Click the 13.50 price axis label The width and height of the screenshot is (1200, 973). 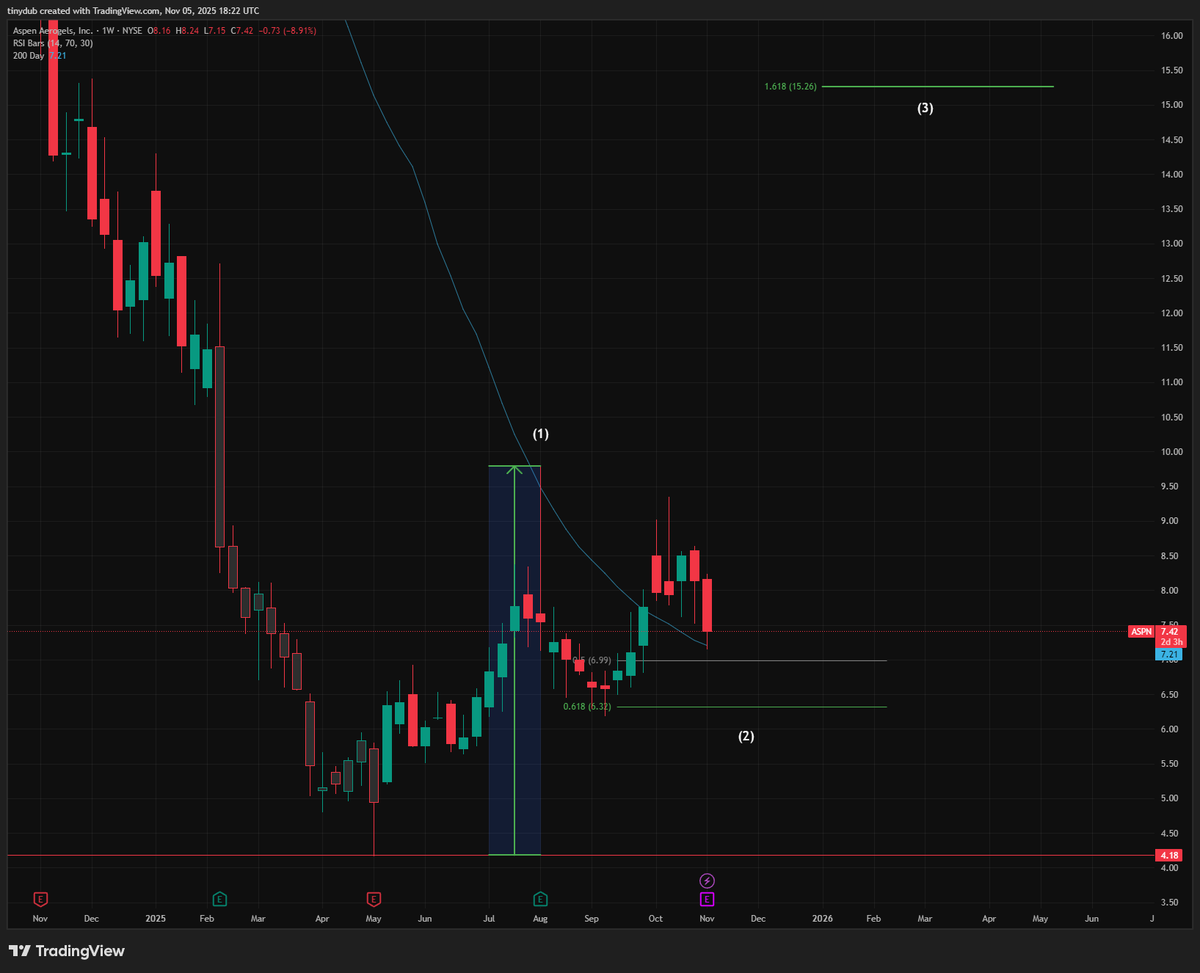1171,209
